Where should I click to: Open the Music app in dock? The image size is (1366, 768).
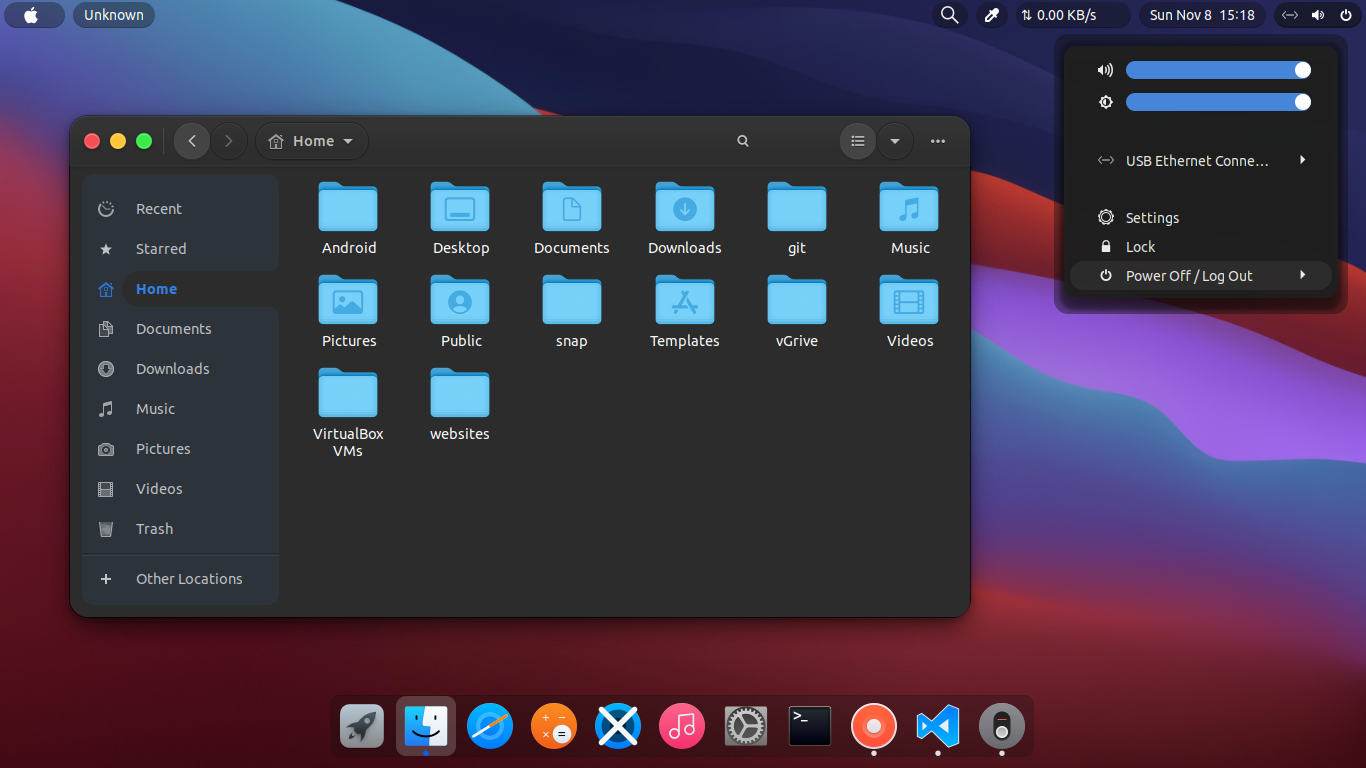682,726
